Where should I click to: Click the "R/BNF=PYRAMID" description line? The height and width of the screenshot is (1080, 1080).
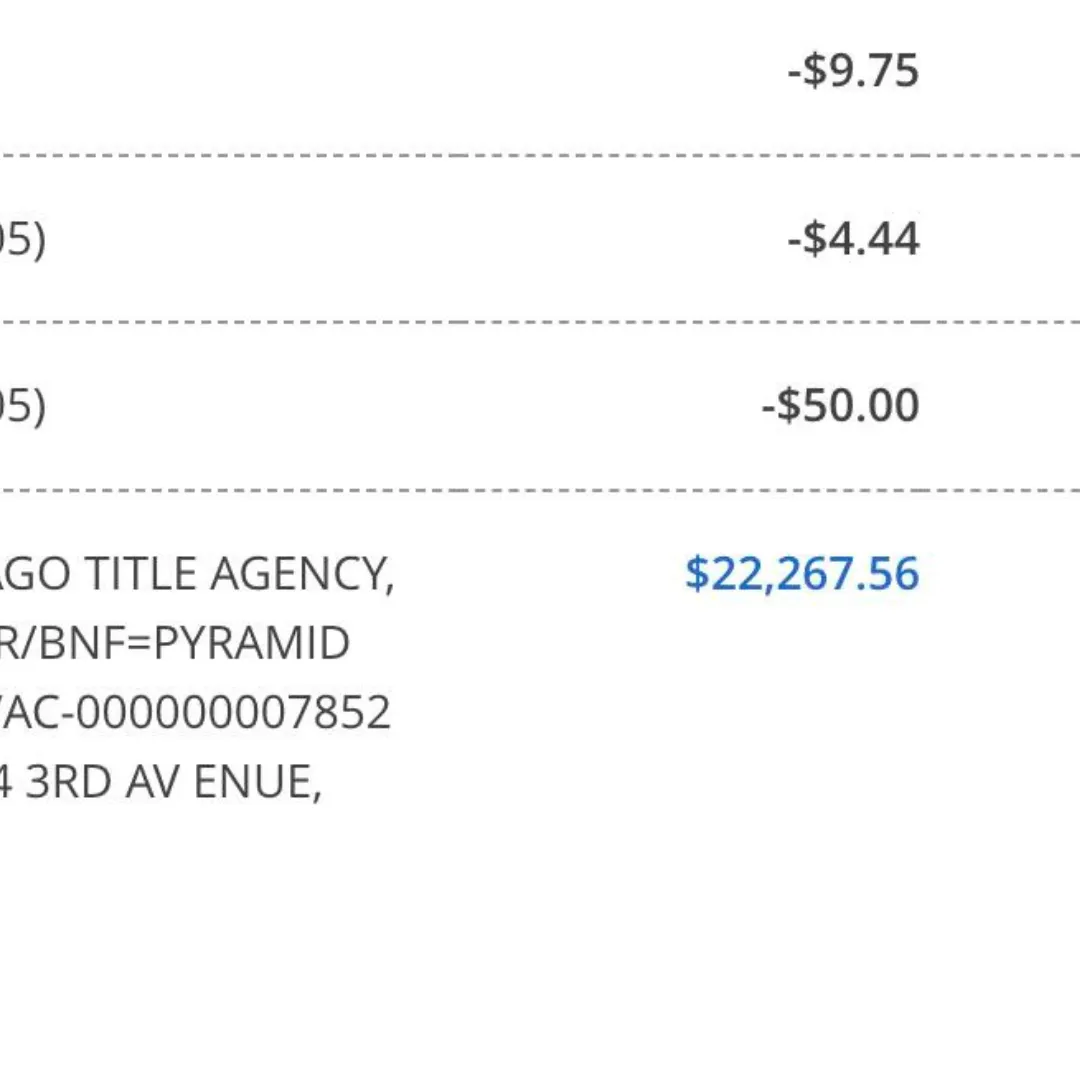click(x=175, y=643)
